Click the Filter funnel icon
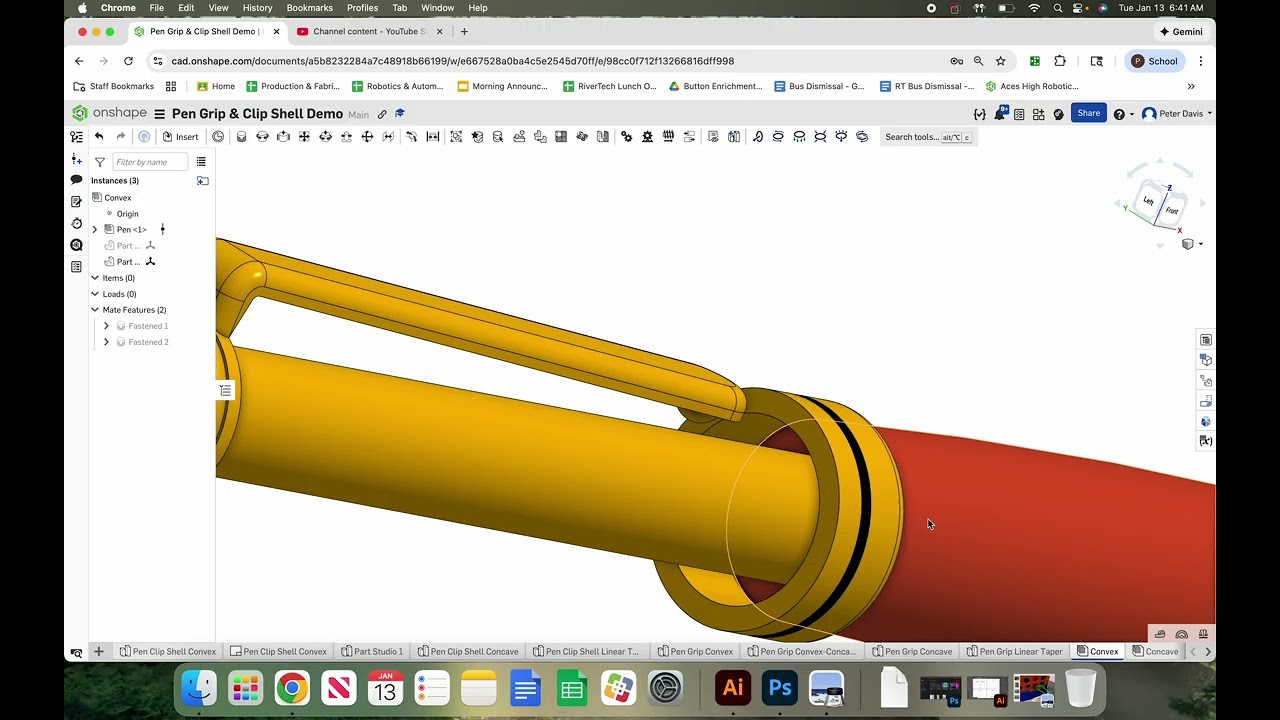 click(x=100, y=162)
